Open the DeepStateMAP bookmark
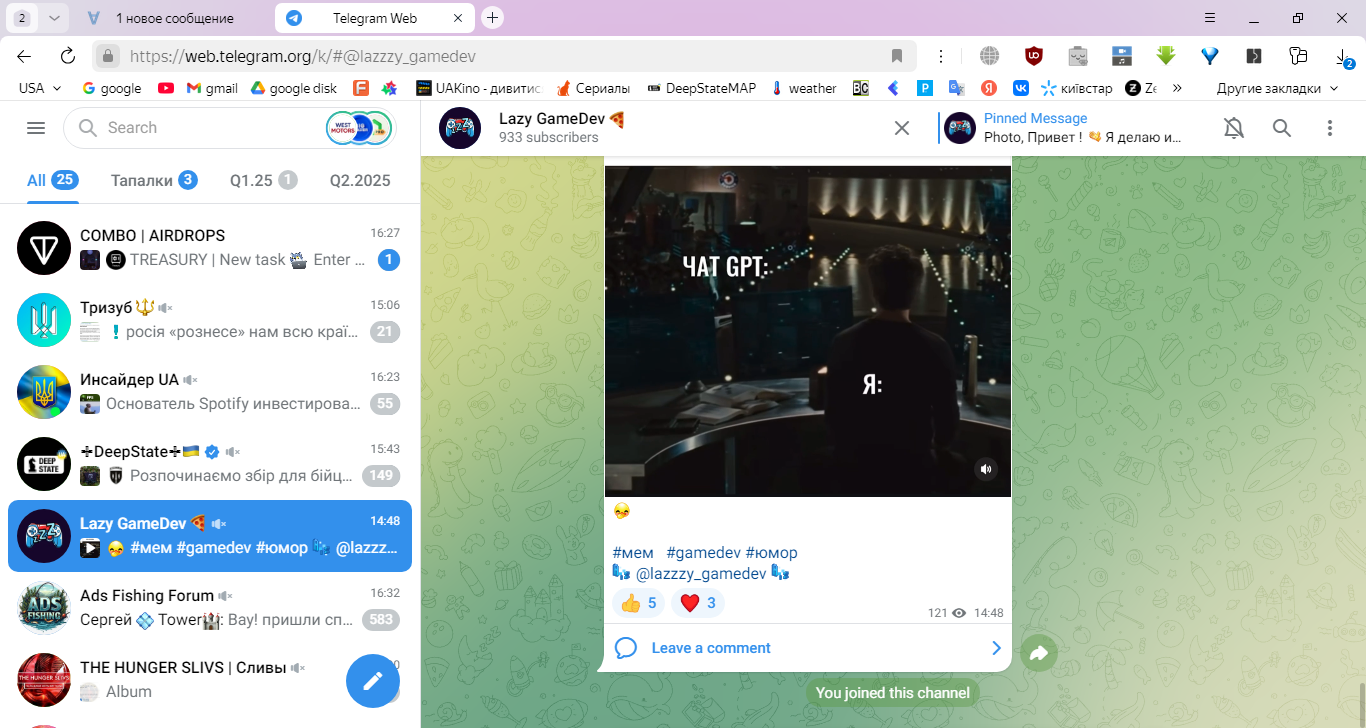 [702, 88]
